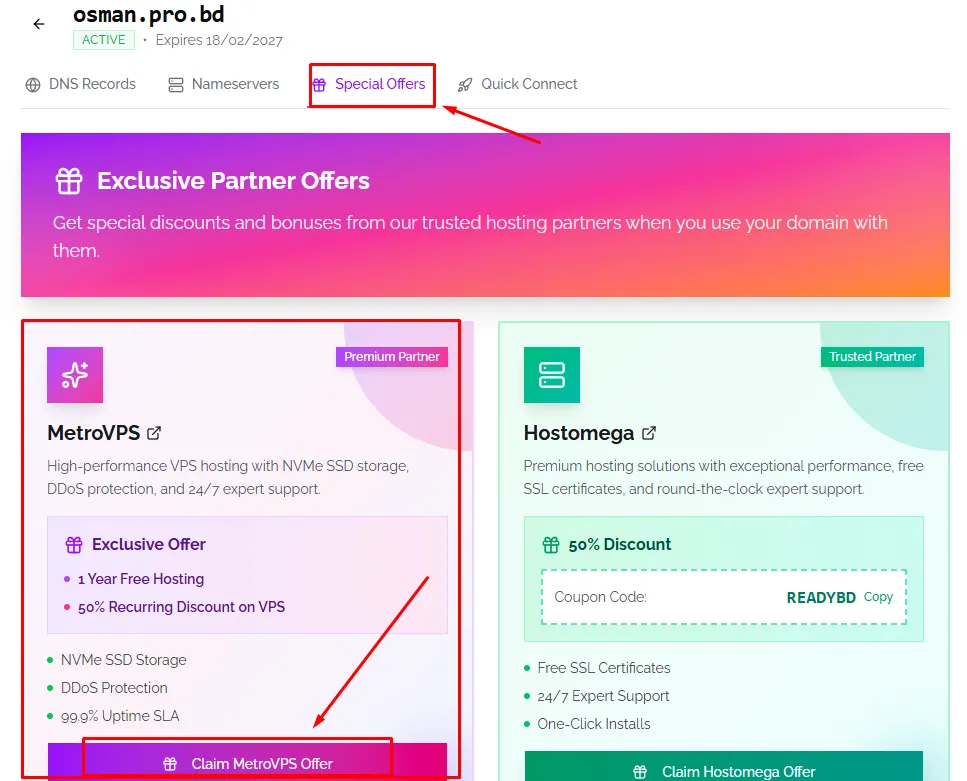This screenshot has width=967, height=781.
Task: Open the Quick Connect tab
Action: tap(518, 84)
